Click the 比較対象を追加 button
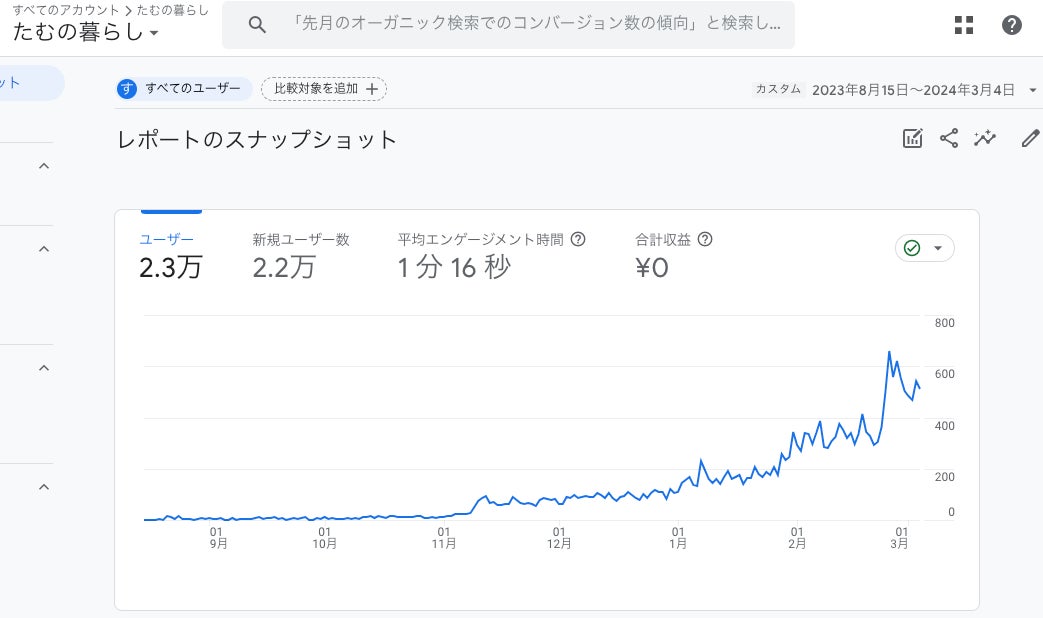1043x618 pixels. [x=324, y=89]
